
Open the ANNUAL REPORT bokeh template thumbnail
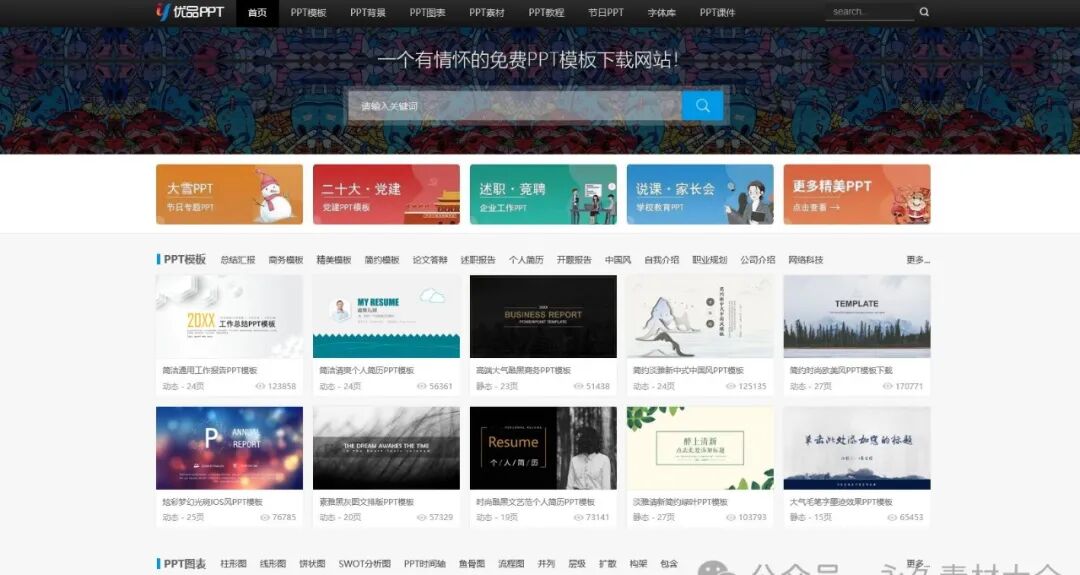point(229,448)
